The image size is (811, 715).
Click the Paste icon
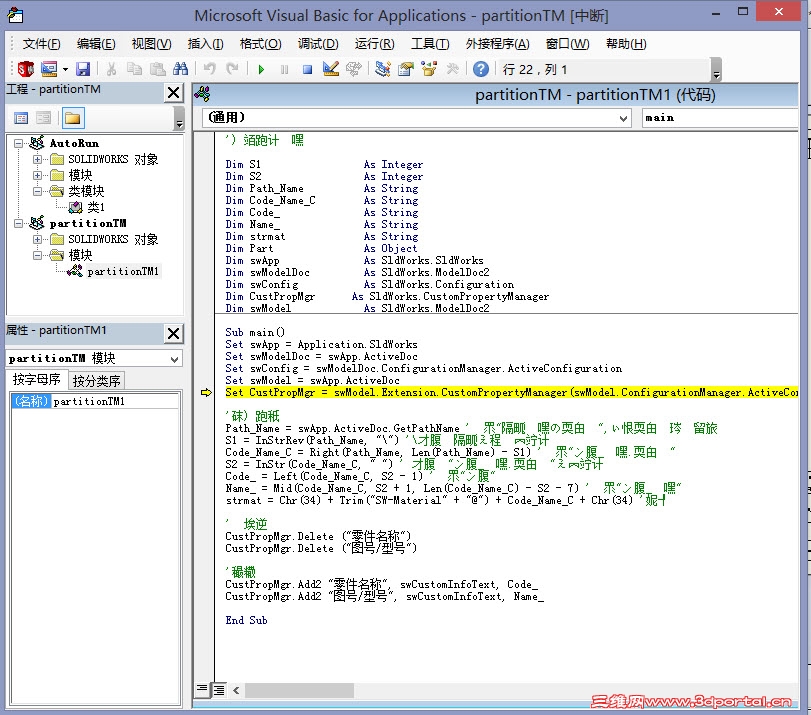(158, 69)
